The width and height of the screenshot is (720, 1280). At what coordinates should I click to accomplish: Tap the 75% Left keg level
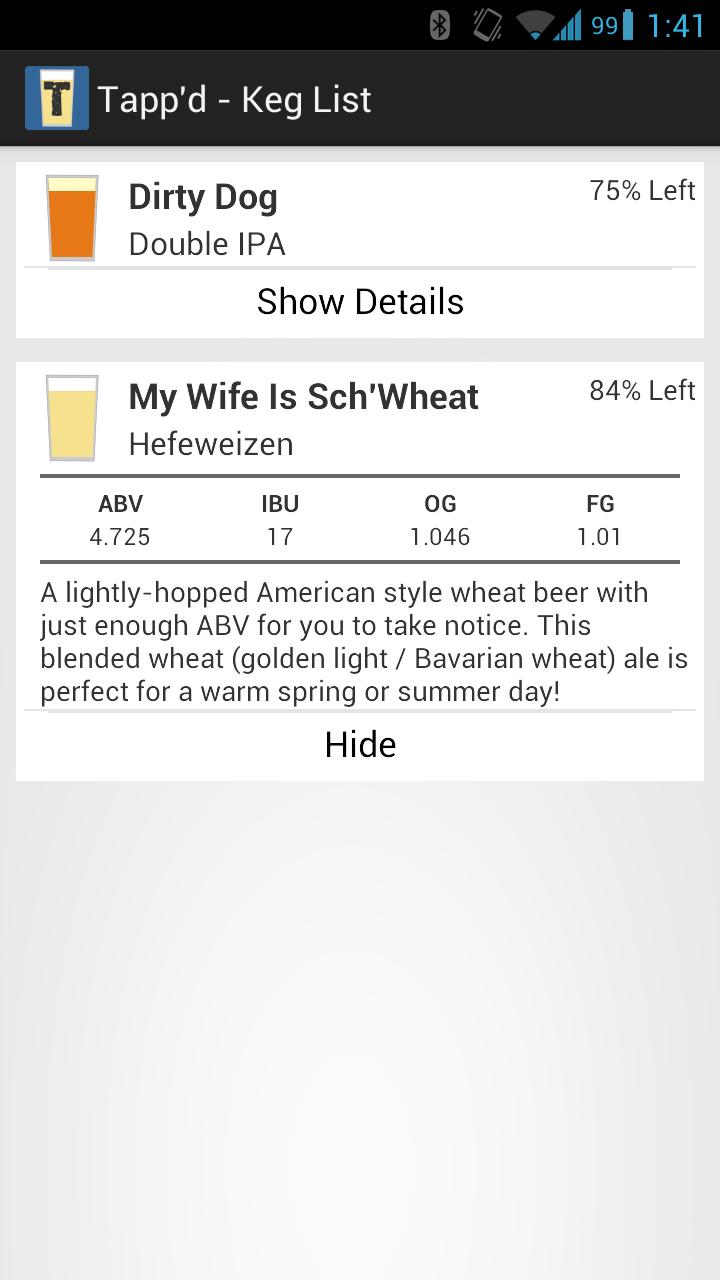[642, 190]
